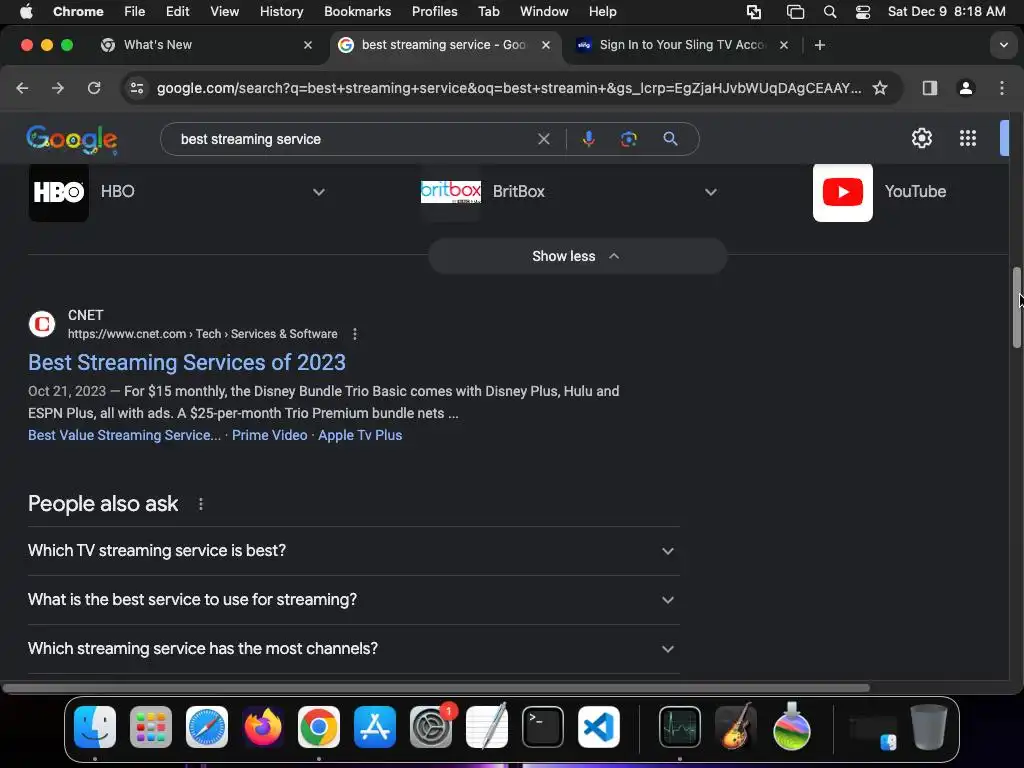Image resolution: width=1024 pixels, height=768 pixels.
Task: Go back with the browser back arrow
Action: [x=22, y=88]
